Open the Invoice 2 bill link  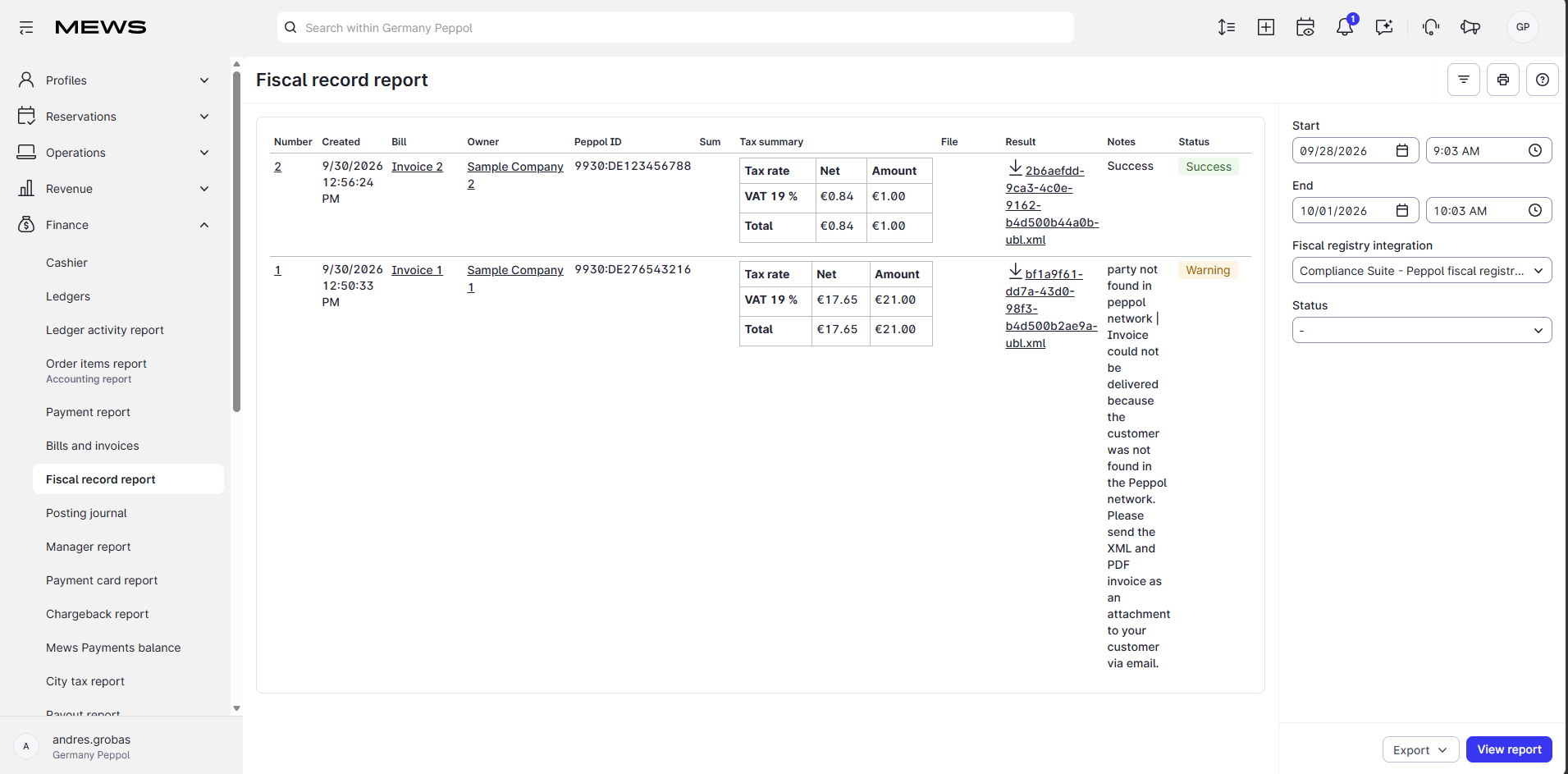click(x=417, y=167)
